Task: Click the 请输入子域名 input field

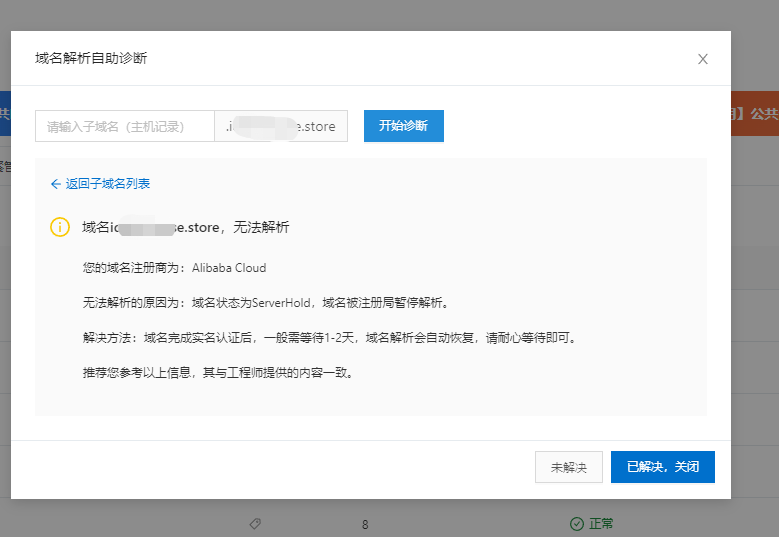Action: [x=125, y=126]
